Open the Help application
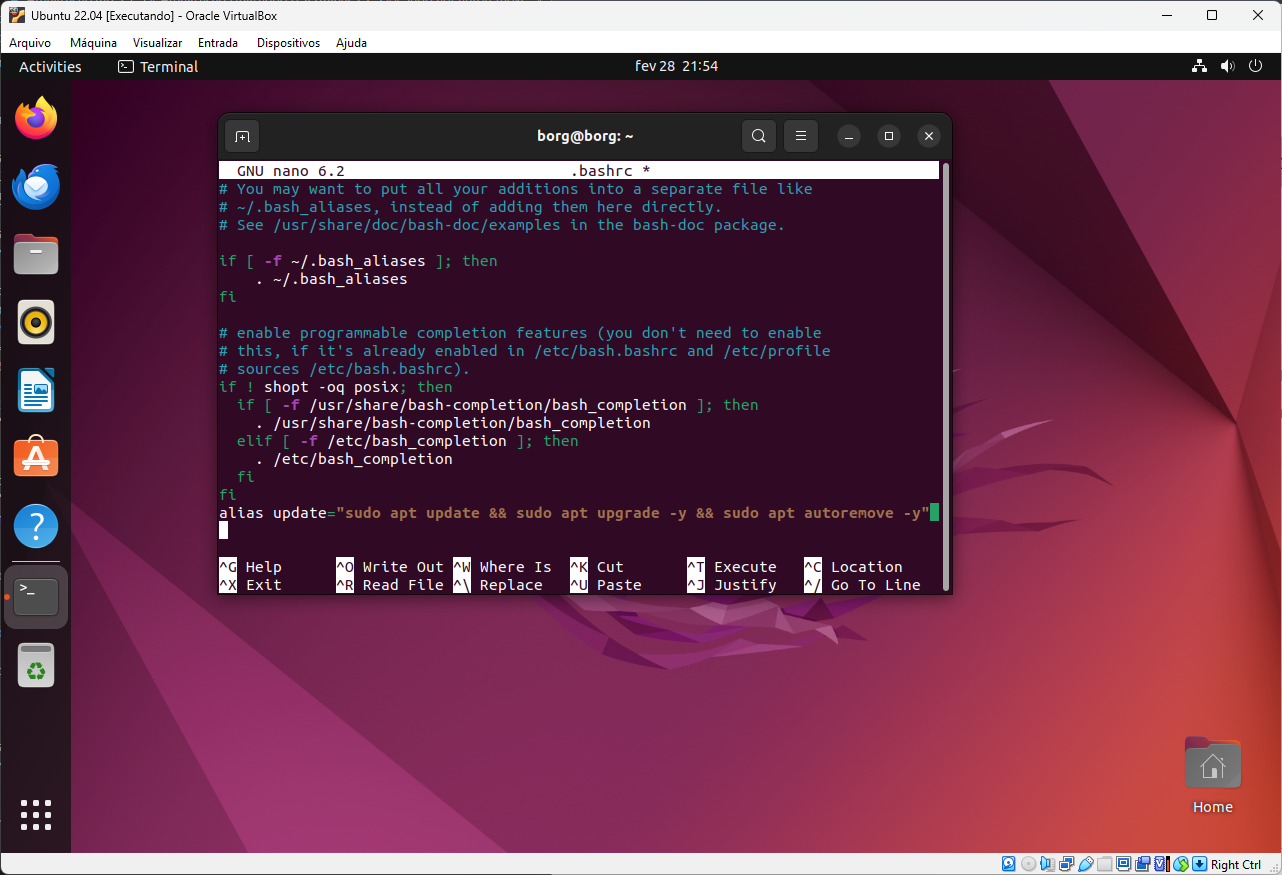1282x875 pixels. [36, 526]
